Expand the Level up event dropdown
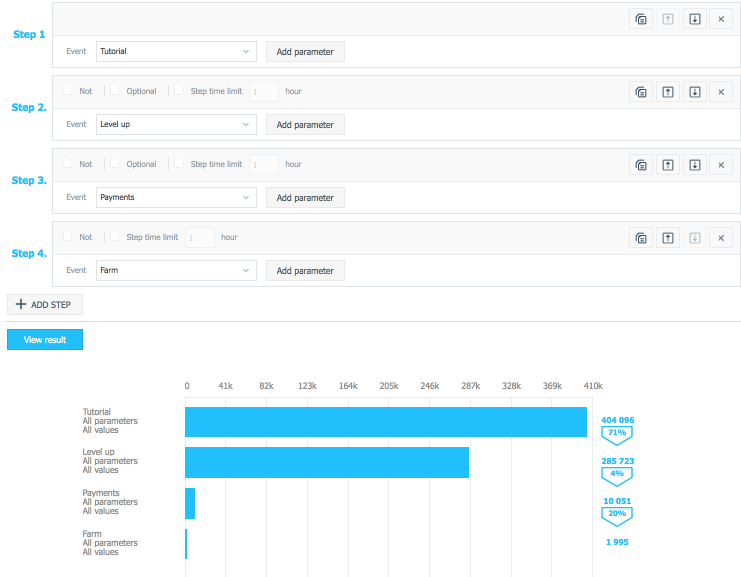 [176, 124]
